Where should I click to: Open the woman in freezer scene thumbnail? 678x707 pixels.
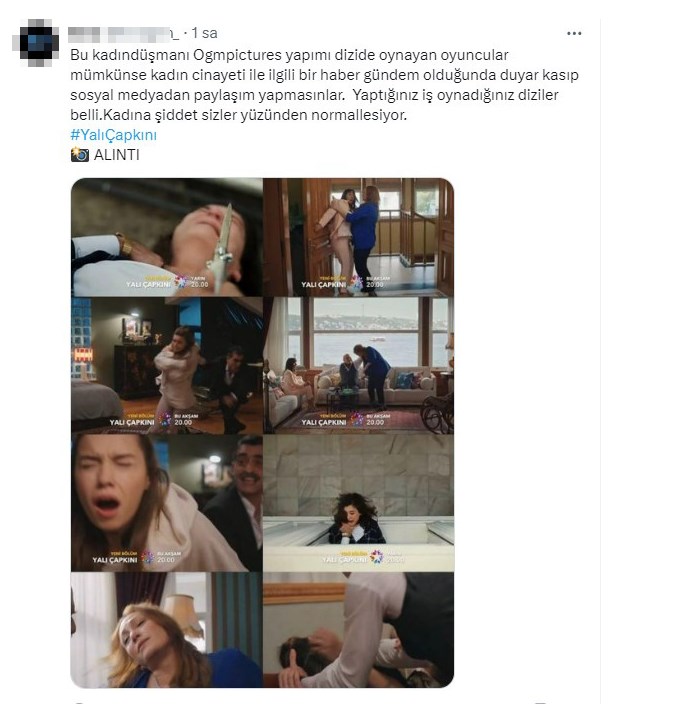coord(359,503)
